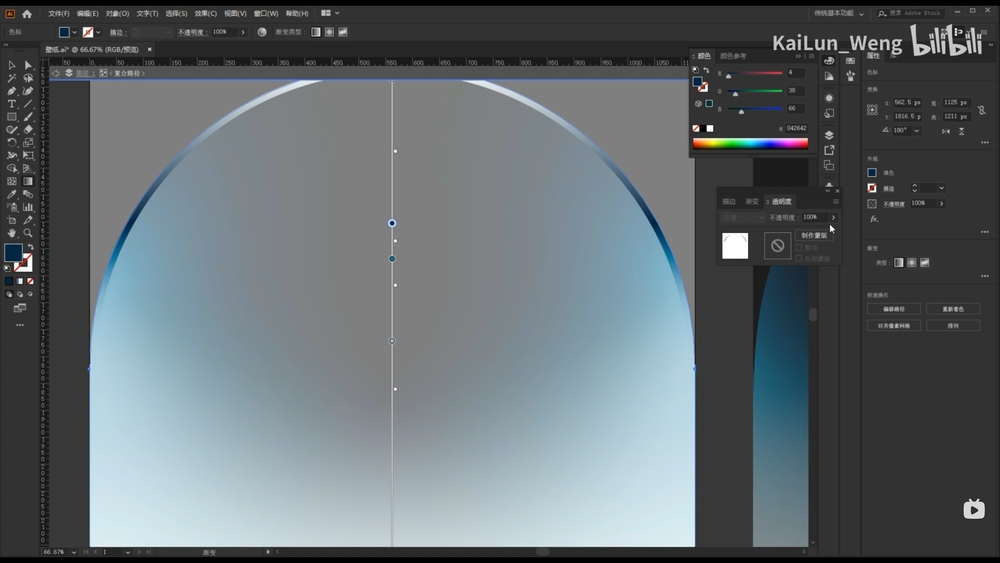Switch to the 颜色参考 tab
Image resolution: width=1000 pixels, height=563 pixels.
pos(733,56)
